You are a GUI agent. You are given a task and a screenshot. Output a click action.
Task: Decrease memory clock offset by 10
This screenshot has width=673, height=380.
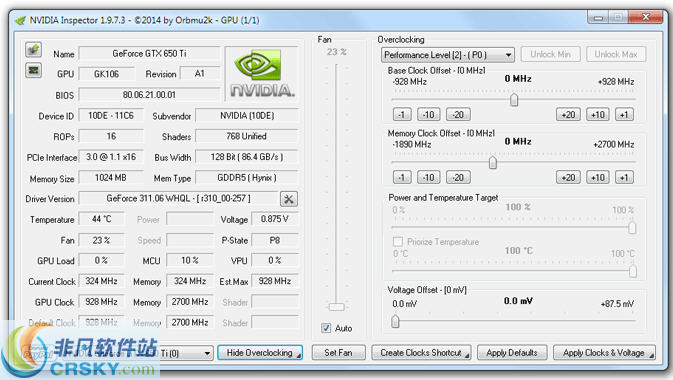coord(429,177)
